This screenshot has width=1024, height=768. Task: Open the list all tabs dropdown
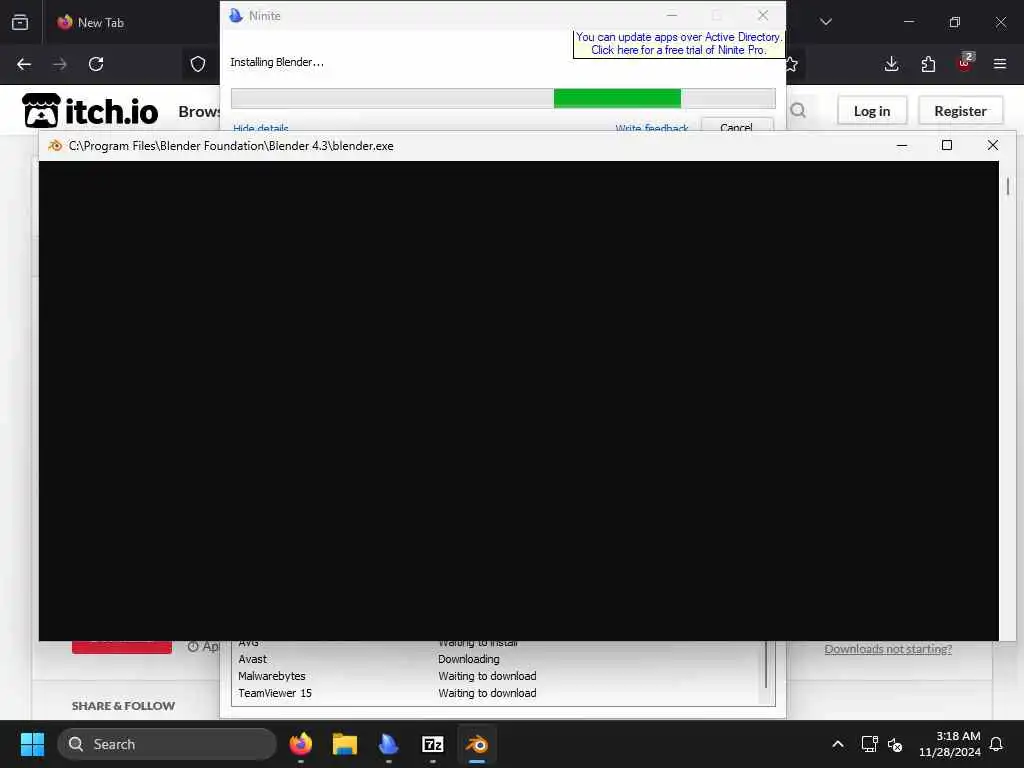(826, 22)
